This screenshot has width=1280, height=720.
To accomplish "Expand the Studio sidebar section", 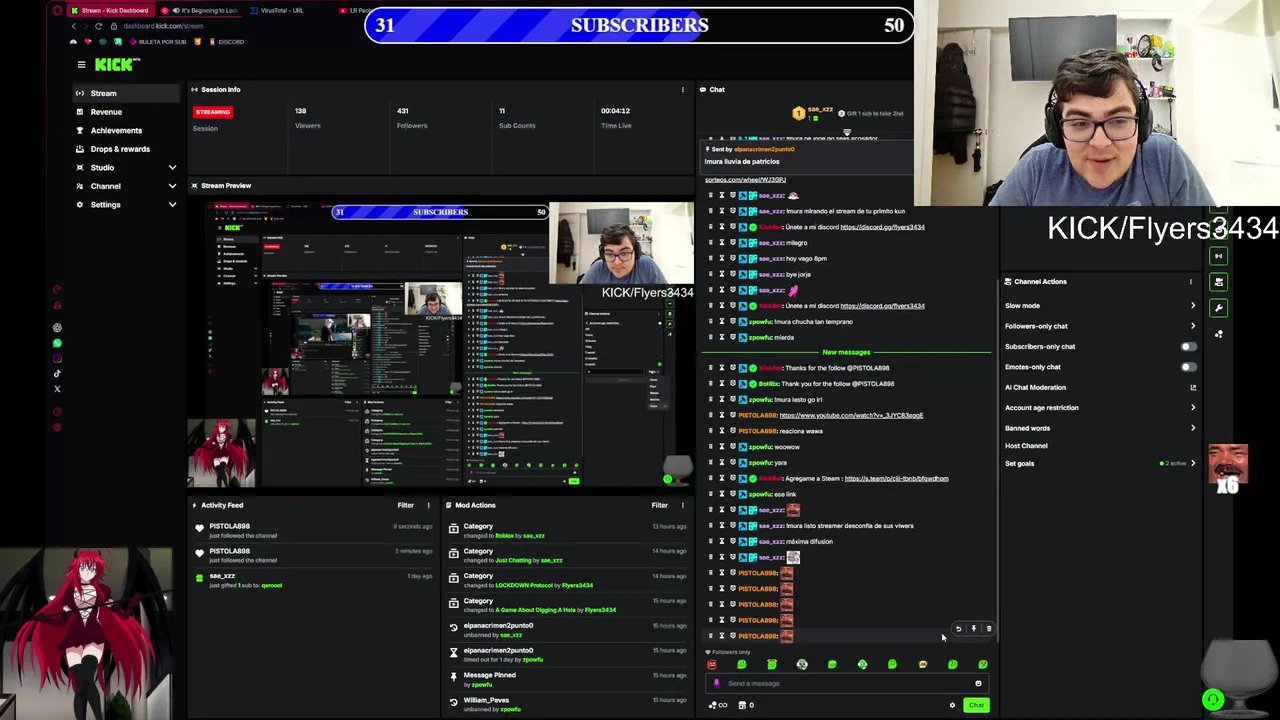I will click(126, 167).
